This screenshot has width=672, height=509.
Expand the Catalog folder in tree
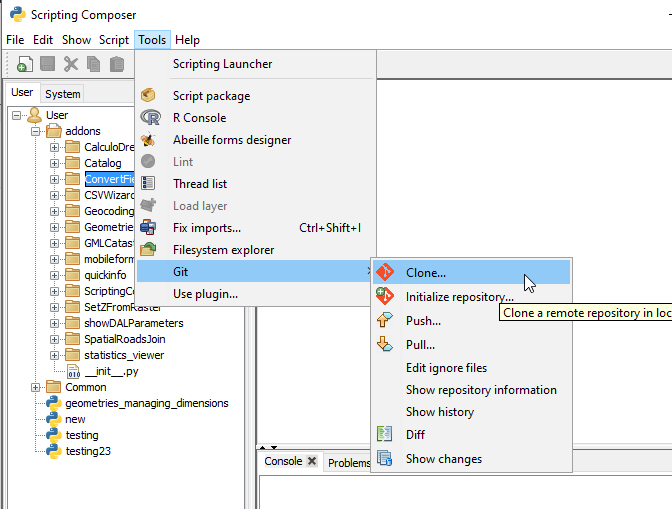tap(55, 163)
